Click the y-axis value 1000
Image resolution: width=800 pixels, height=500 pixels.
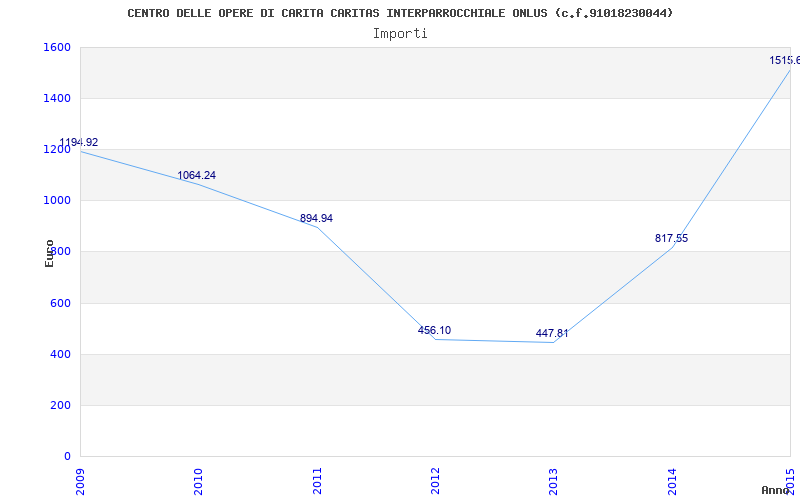[x=57, y=201]
